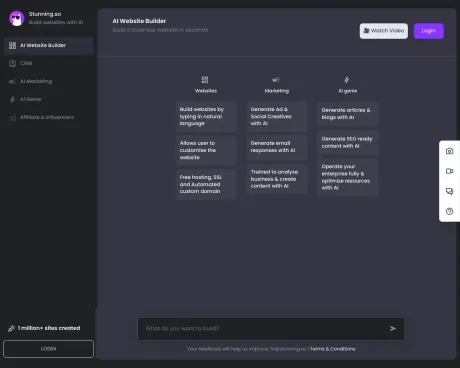Select 'Allows user to customise the website' card

[x=206, y=150]
